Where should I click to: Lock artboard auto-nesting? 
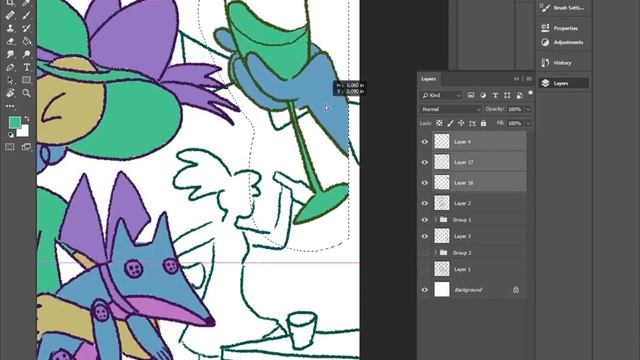[x=472, y=123]
